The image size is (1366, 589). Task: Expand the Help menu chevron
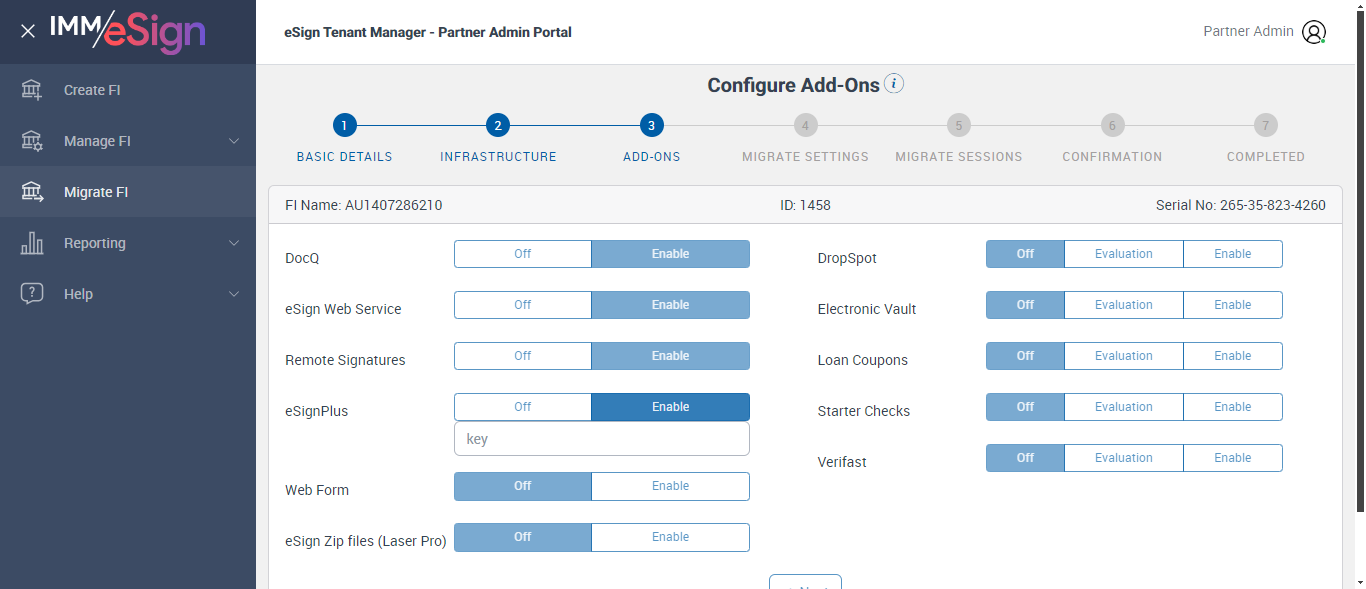coord(234,294)
